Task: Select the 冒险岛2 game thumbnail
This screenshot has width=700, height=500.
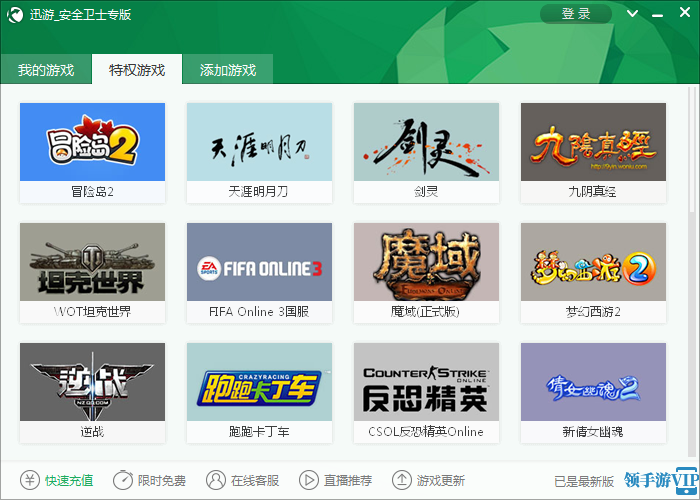Action: [92, 142]
